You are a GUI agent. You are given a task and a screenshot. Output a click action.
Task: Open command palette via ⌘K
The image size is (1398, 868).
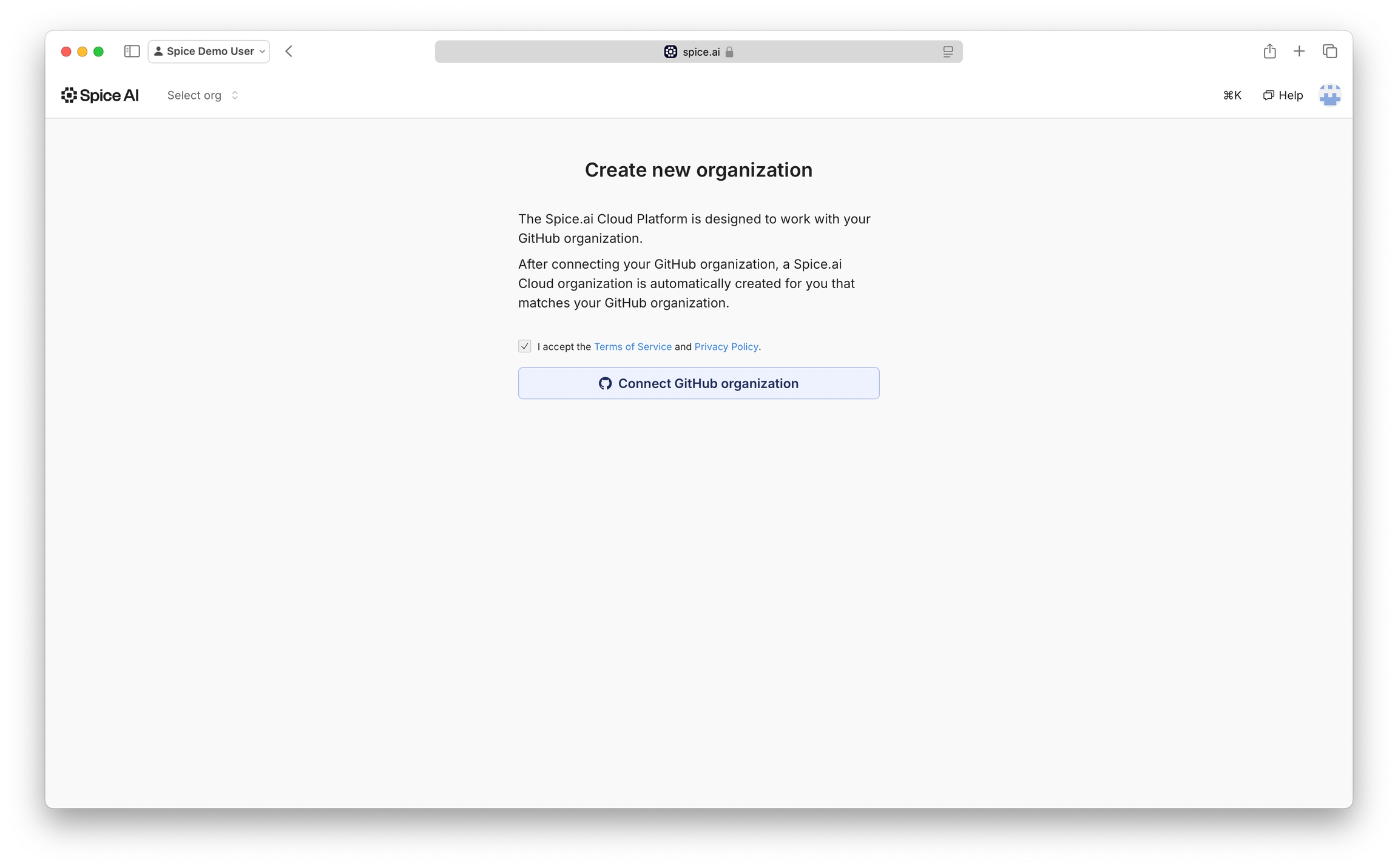[x=1232, y=95]
